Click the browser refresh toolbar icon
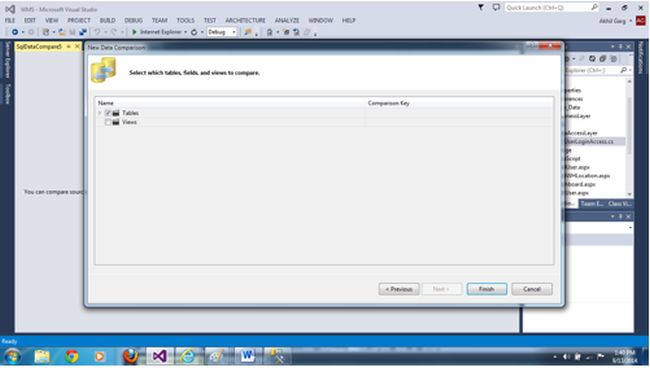The height and width of the screenshot is (368, 650). coord(194,32)
